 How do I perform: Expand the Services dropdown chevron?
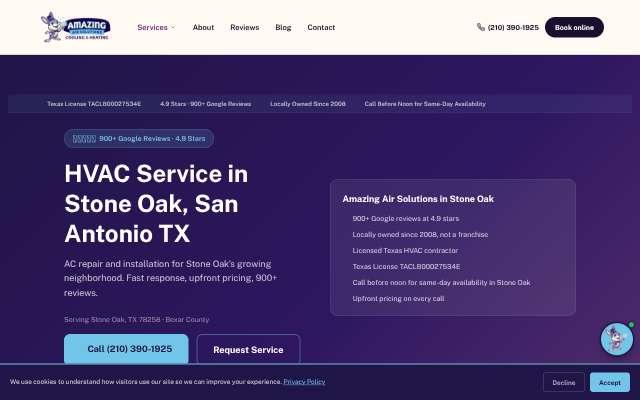(173, 27)
